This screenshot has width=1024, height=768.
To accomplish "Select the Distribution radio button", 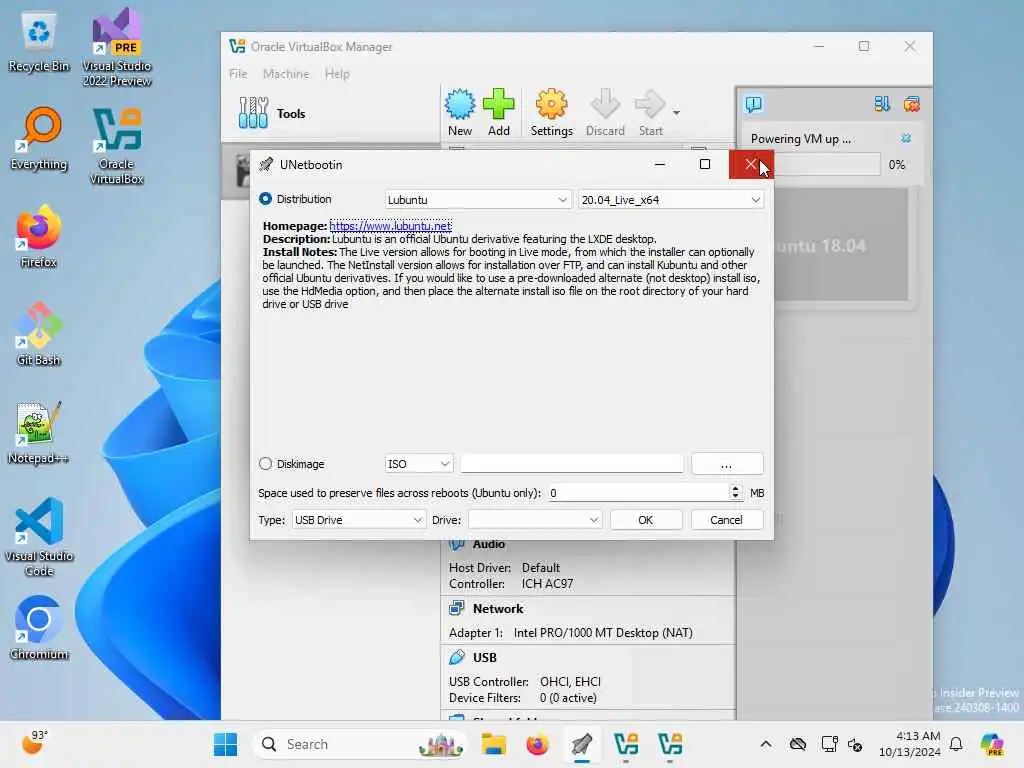I will (x=265, y=199).
